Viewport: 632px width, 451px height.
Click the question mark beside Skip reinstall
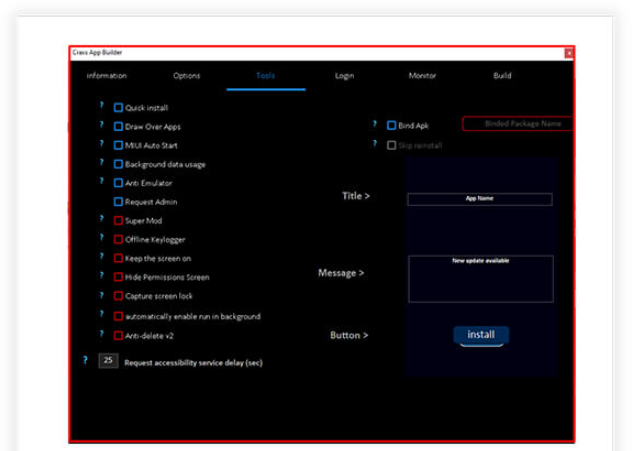click(372, 144)
